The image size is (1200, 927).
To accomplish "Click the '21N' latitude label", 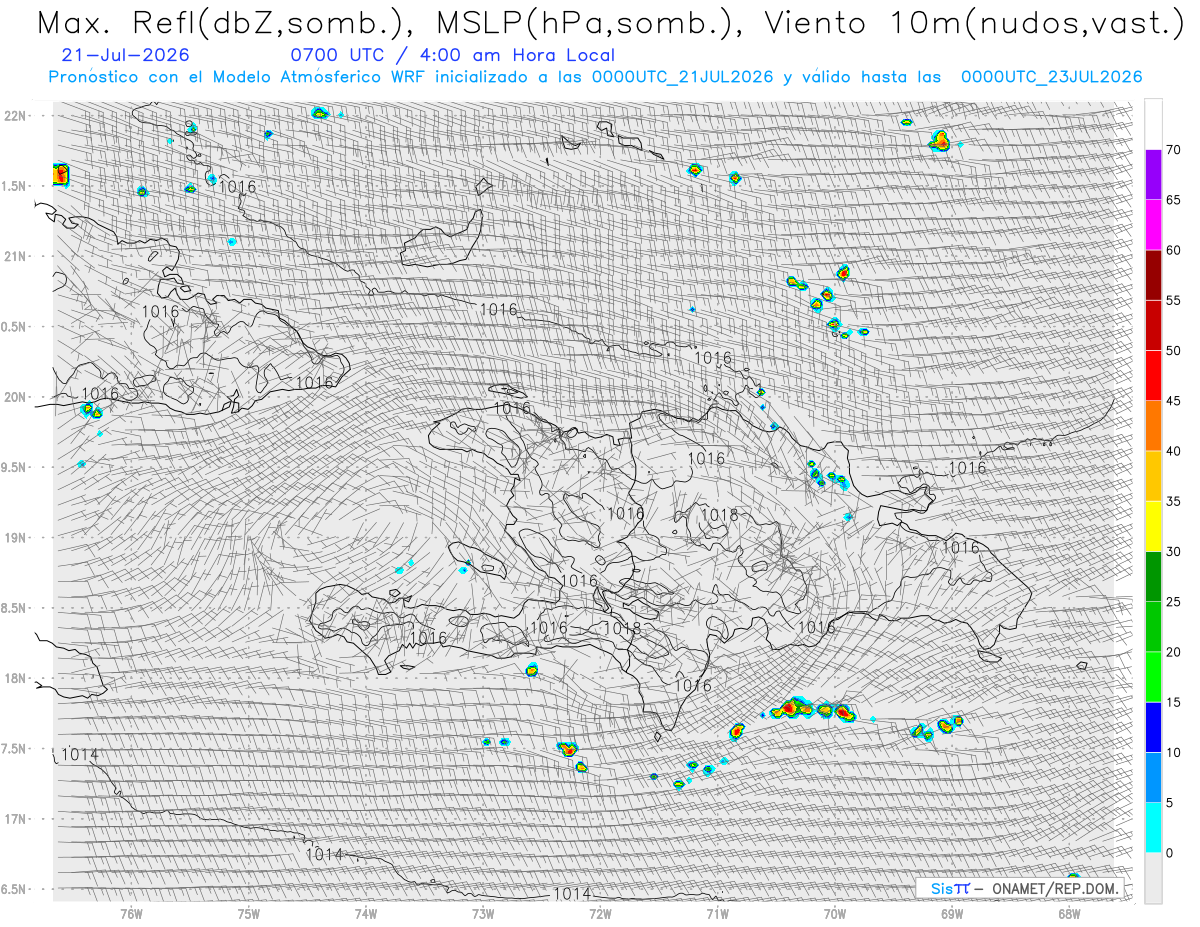I will [x=14, y=256].
